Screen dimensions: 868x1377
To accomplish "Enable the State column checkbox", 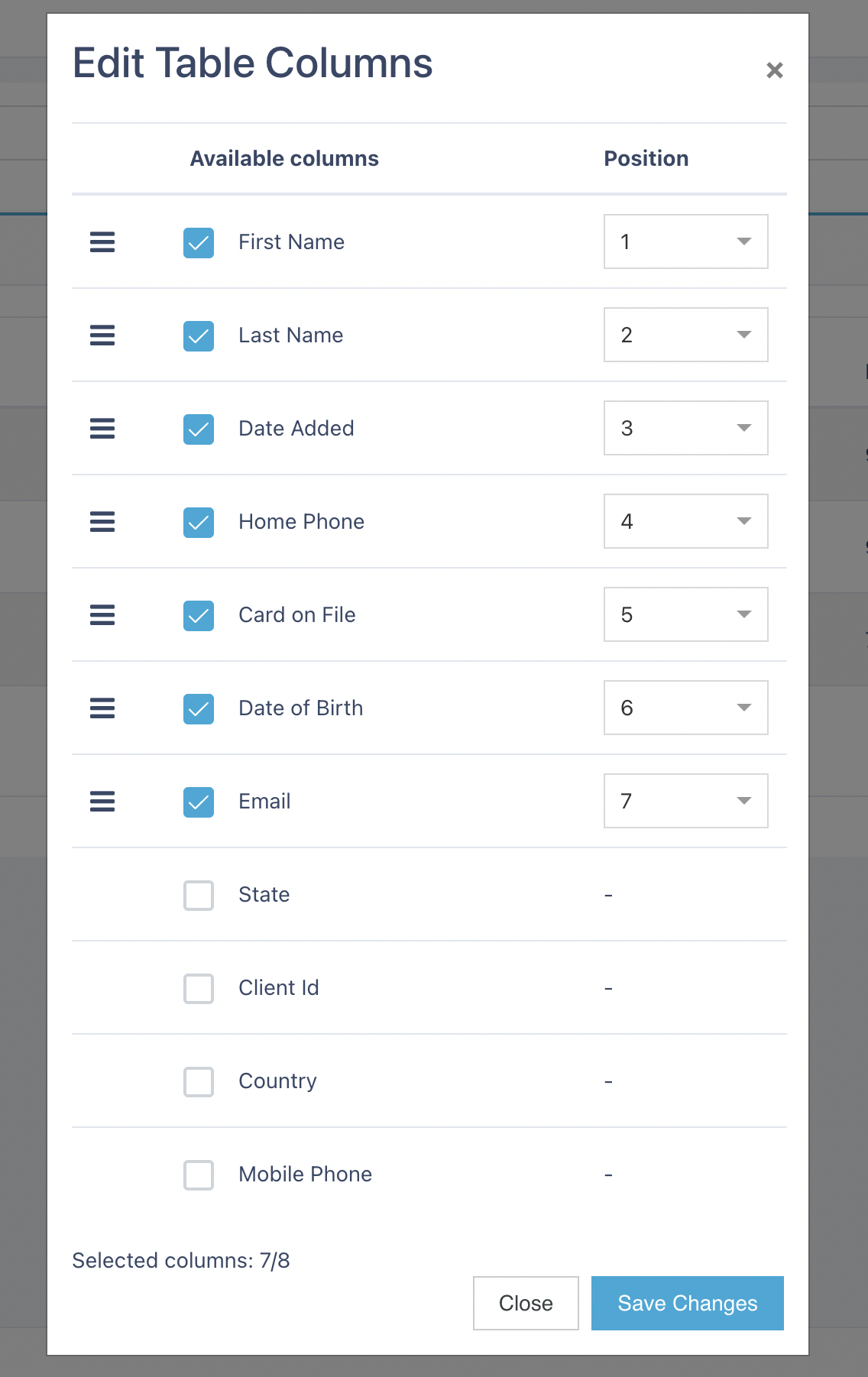I will click(x=199, y=896).
